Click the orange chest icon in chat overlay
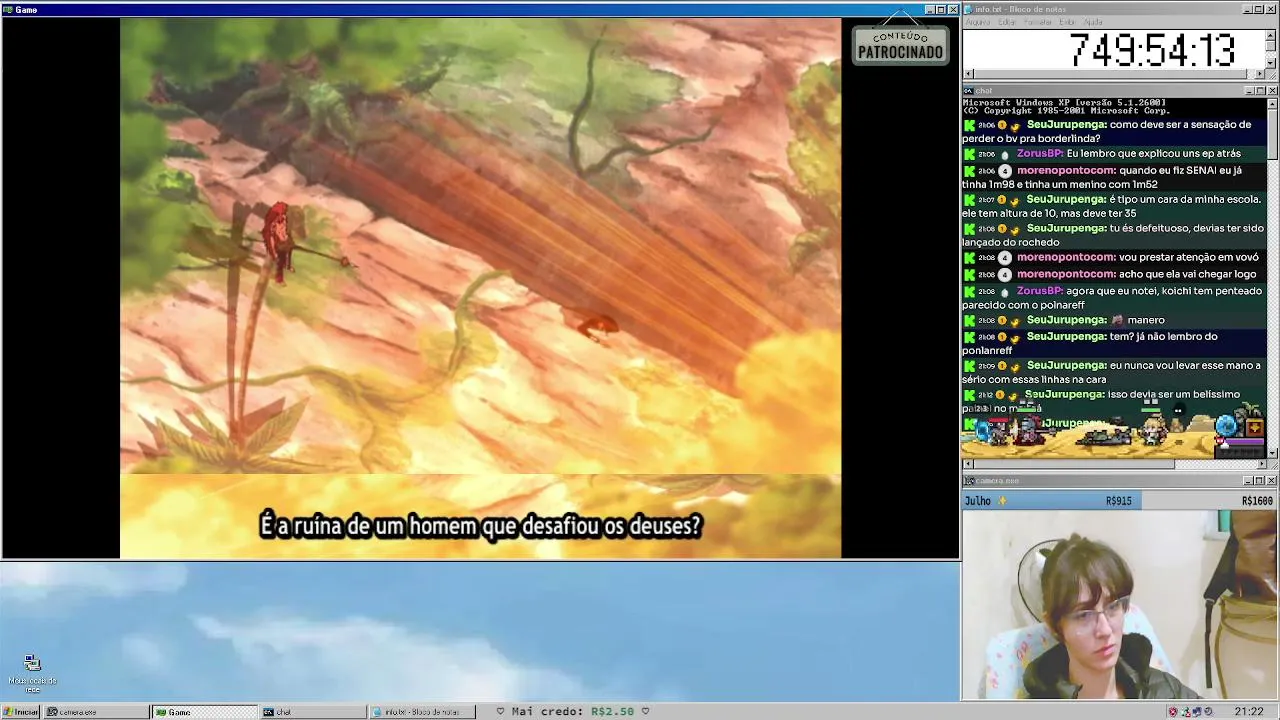Viewport: 1280px width, 720px height. (1254, 429)
